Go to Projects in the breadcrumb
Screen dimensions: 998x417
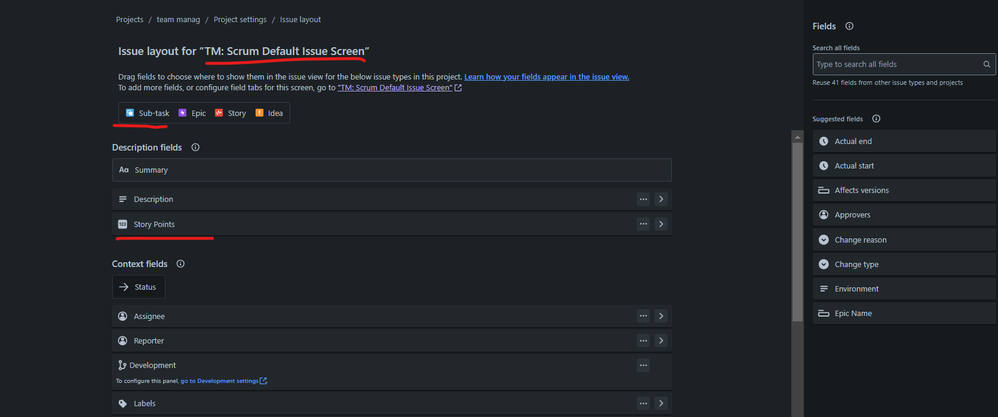pyautogui.click(x=129, y=20)
